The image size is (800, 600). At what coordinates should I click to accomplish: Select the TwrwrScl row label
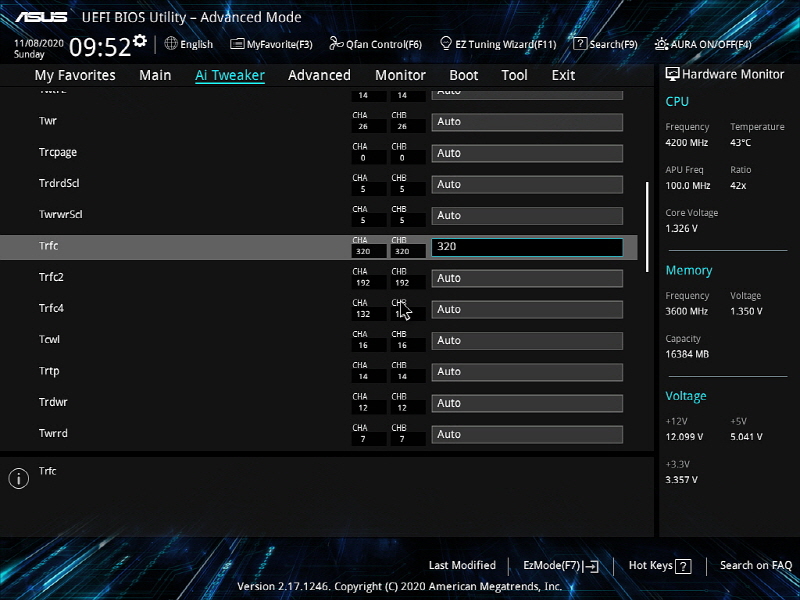pos(60,214)
